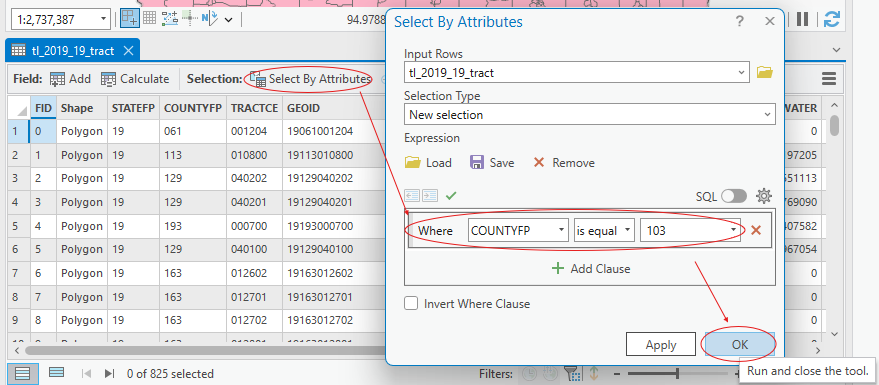The height and width of the screenshot is (385, 879).
Task: Toggle the map Grid icon
Action: (149, 19)
